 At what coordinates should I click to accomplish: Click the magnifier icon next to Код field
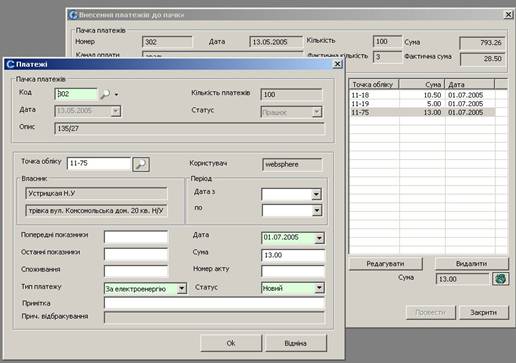point(105,94)
